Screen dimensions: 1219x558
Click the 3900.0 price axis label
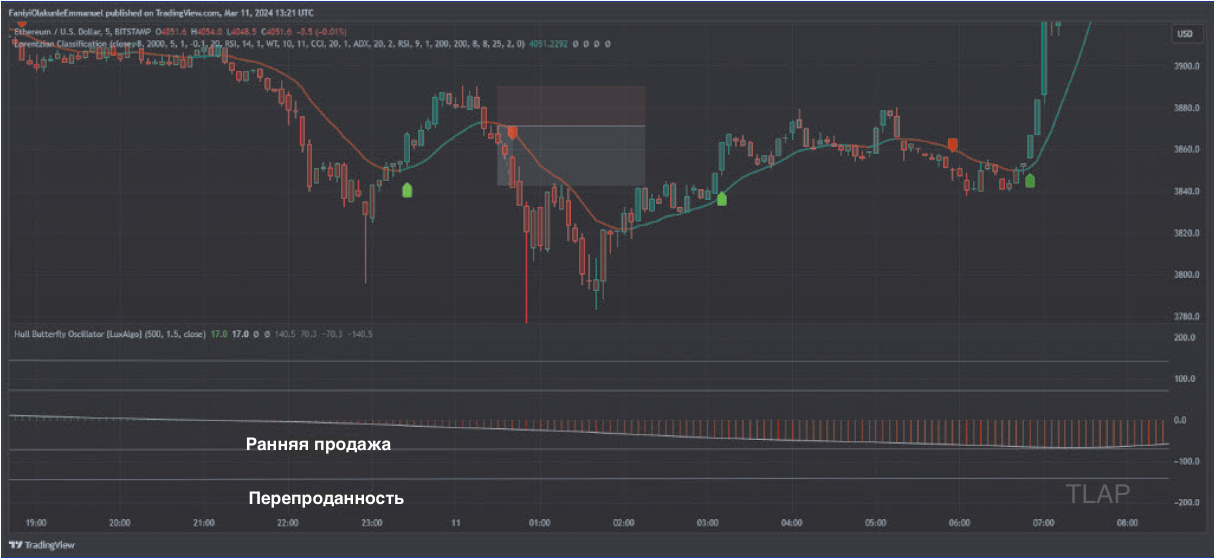(1186, 67)
